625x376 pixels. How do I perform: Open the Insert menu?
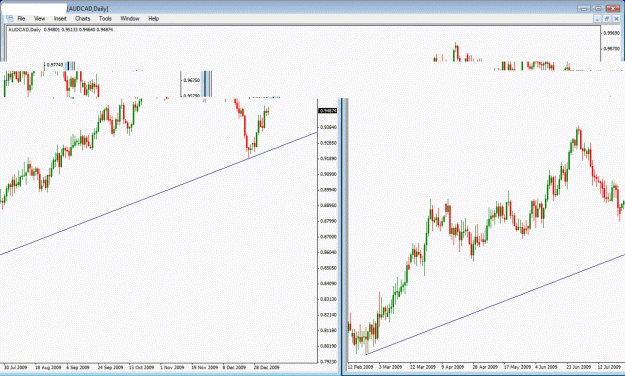pos(60,18)
